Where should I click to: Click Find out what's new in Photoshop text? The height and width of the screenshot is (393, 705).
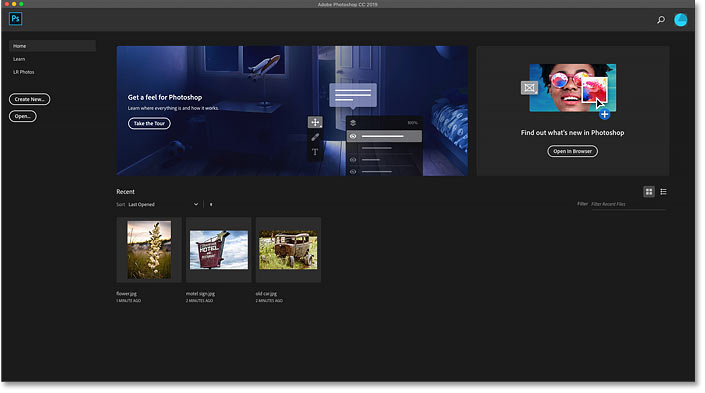coord(572,133)
